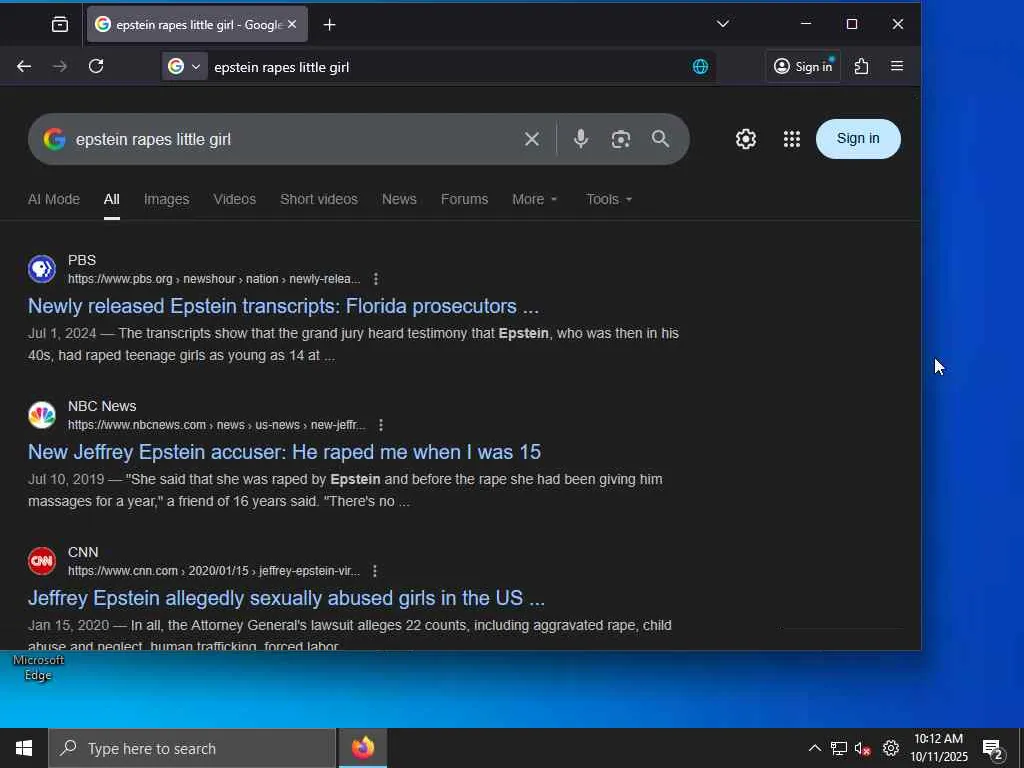Open the PBS newshour URL breadcrumb
This screenshot has width=1024, height=768.
pos(214,279)
